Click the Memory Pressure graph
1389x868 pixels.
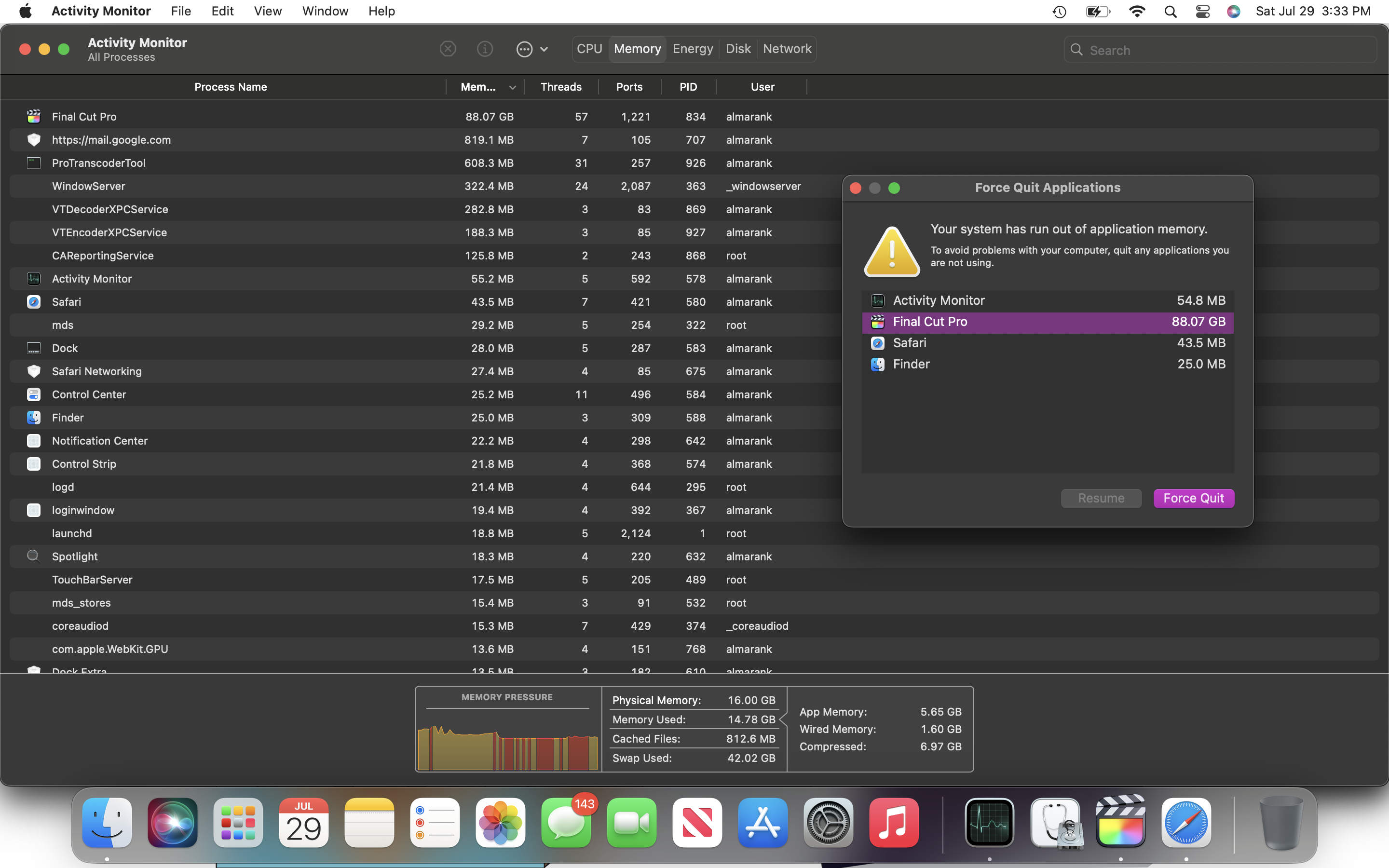pos(507,741)
